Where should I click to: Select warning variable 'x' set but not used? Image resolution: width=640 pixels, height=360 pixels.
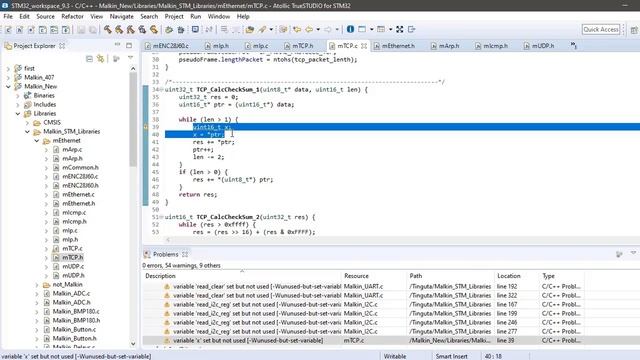[363, 340]
